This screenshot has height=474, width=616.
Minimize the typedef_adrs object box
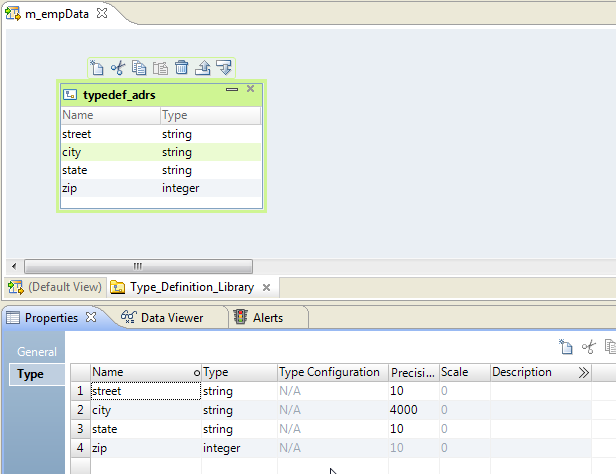(232, 90)
